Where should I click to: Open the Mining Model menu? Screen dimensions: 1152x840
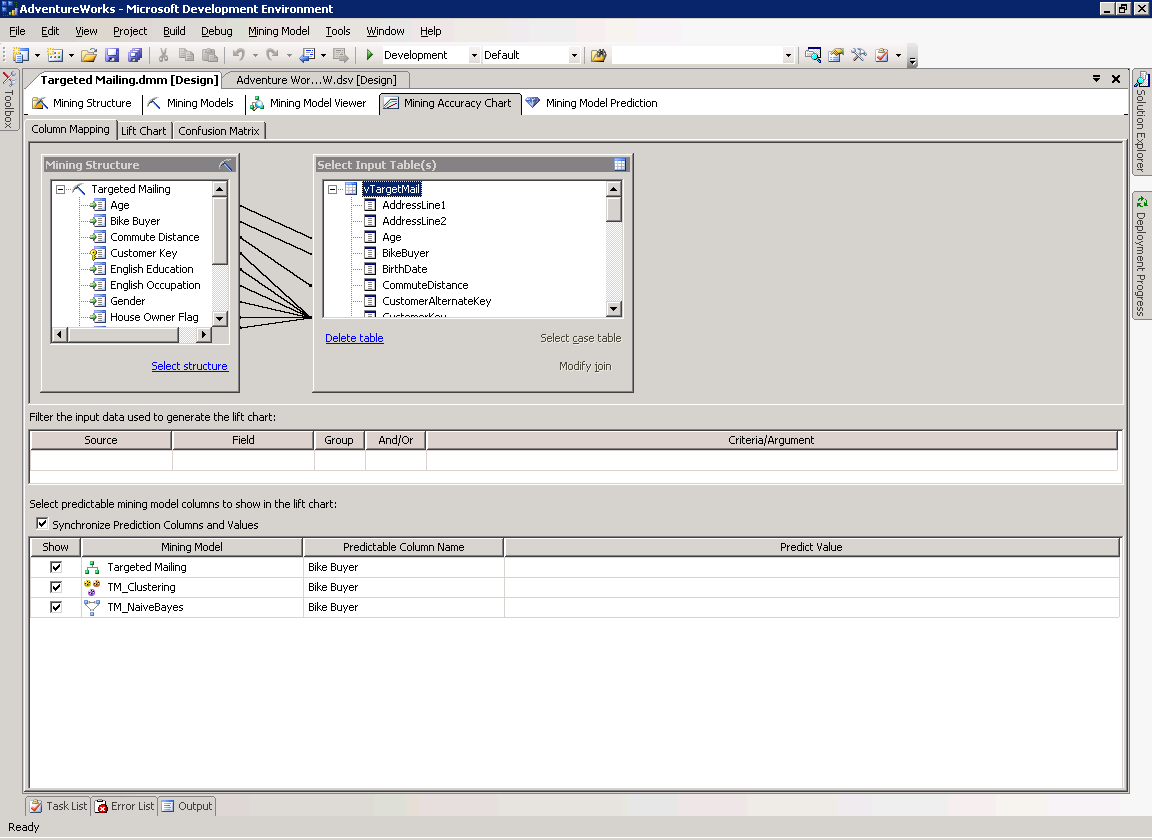point(278,31)
